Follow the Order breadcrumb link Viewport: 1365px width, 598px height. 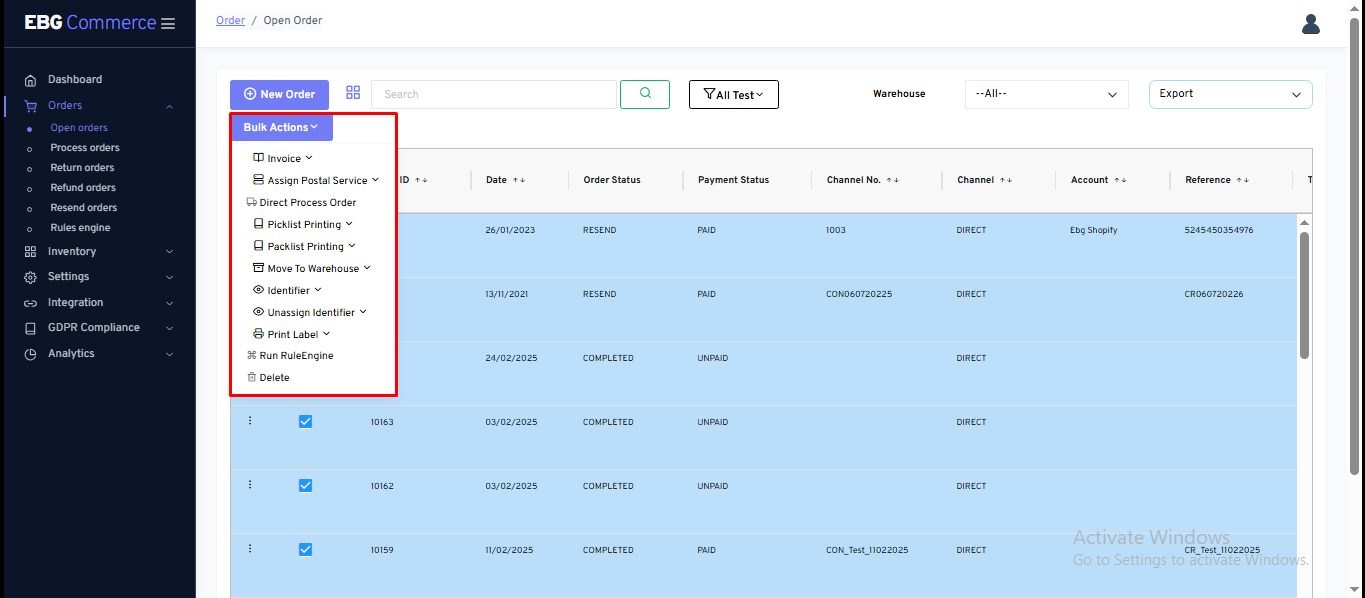point(230,20)
